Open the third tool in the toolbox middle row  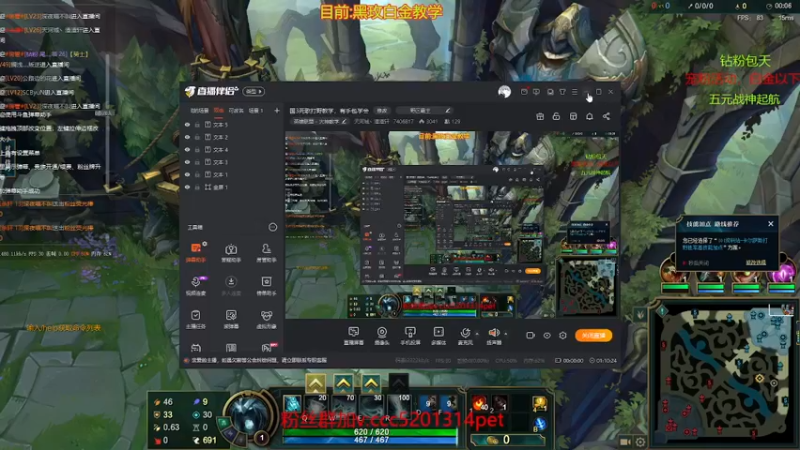pyautogui.click(x=266, y=285)
